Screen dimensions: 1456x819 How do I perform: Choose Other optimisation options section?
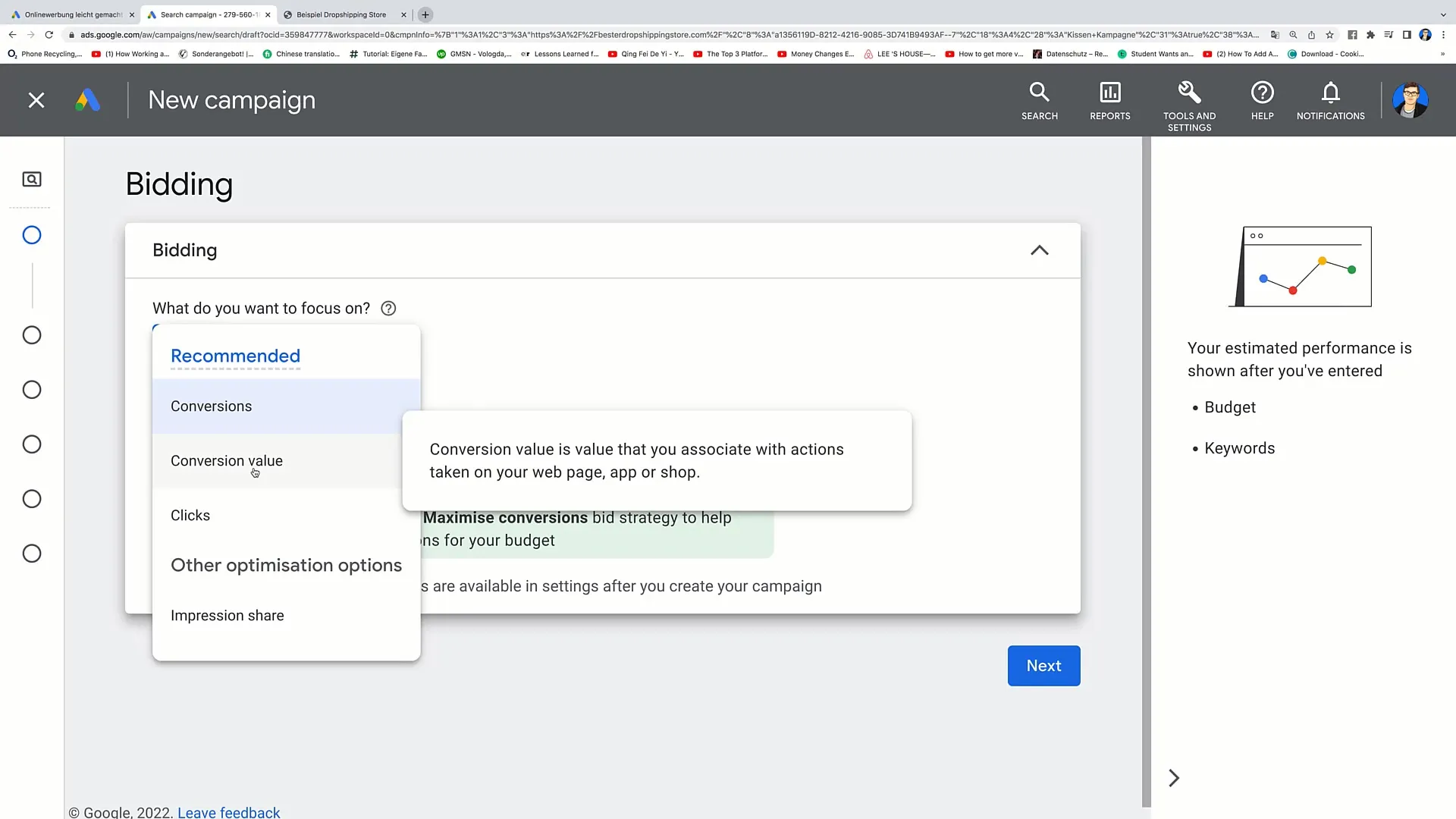coord(286,565)
